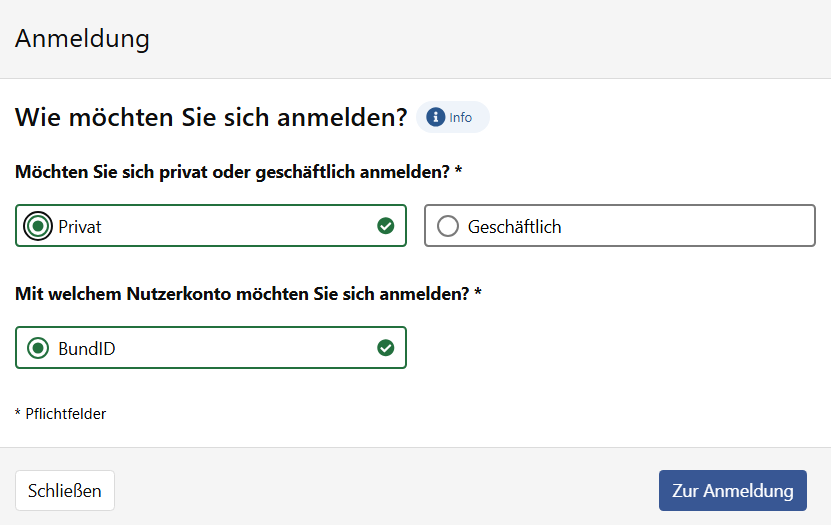Select the Privat radio circle
Screen dimensions: 831x525
pyautogui.click(x=38, y=226)
